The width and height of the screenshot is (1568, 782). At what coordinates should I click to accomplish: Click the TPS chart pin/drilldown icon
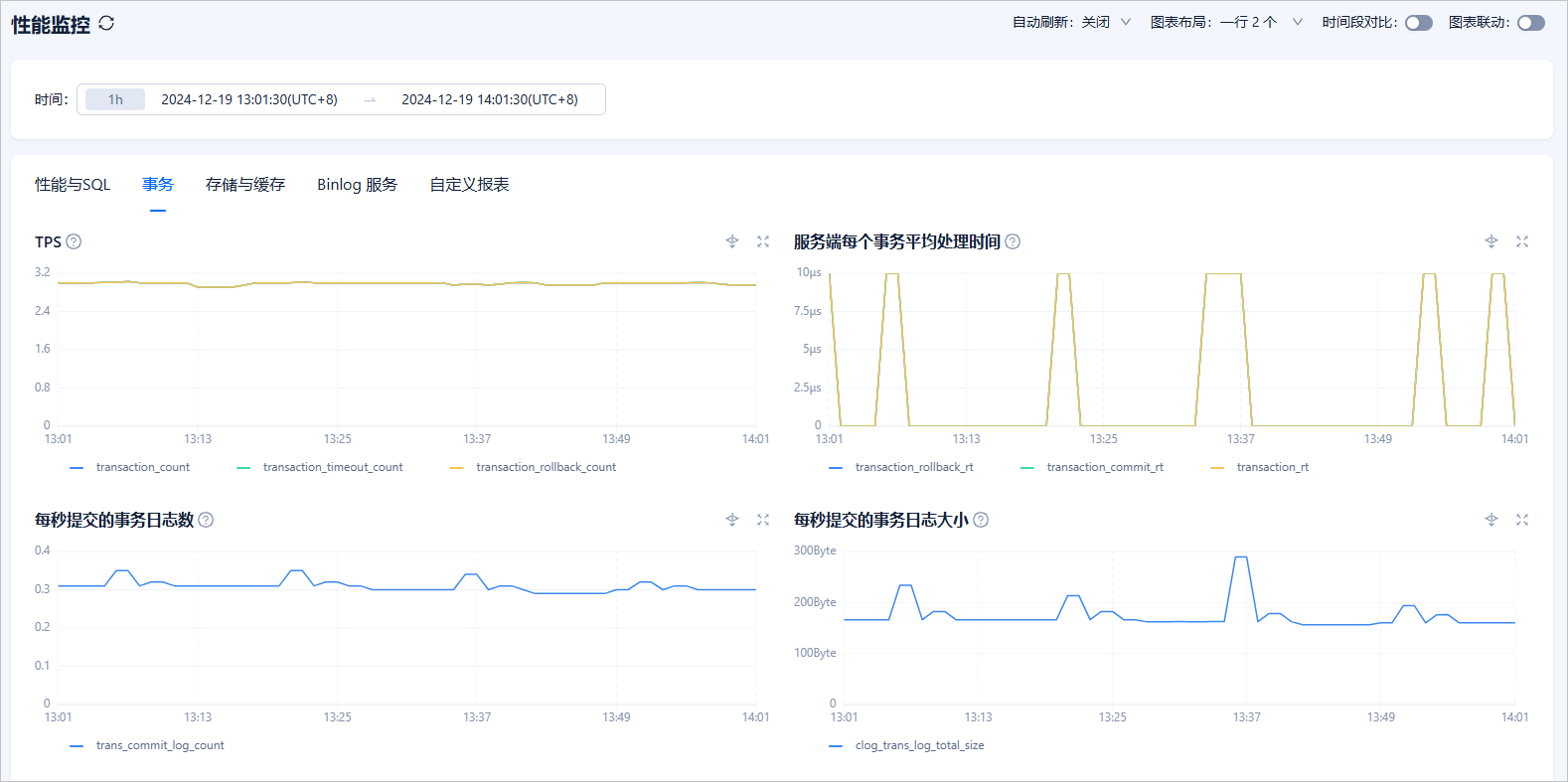[732, 241]
